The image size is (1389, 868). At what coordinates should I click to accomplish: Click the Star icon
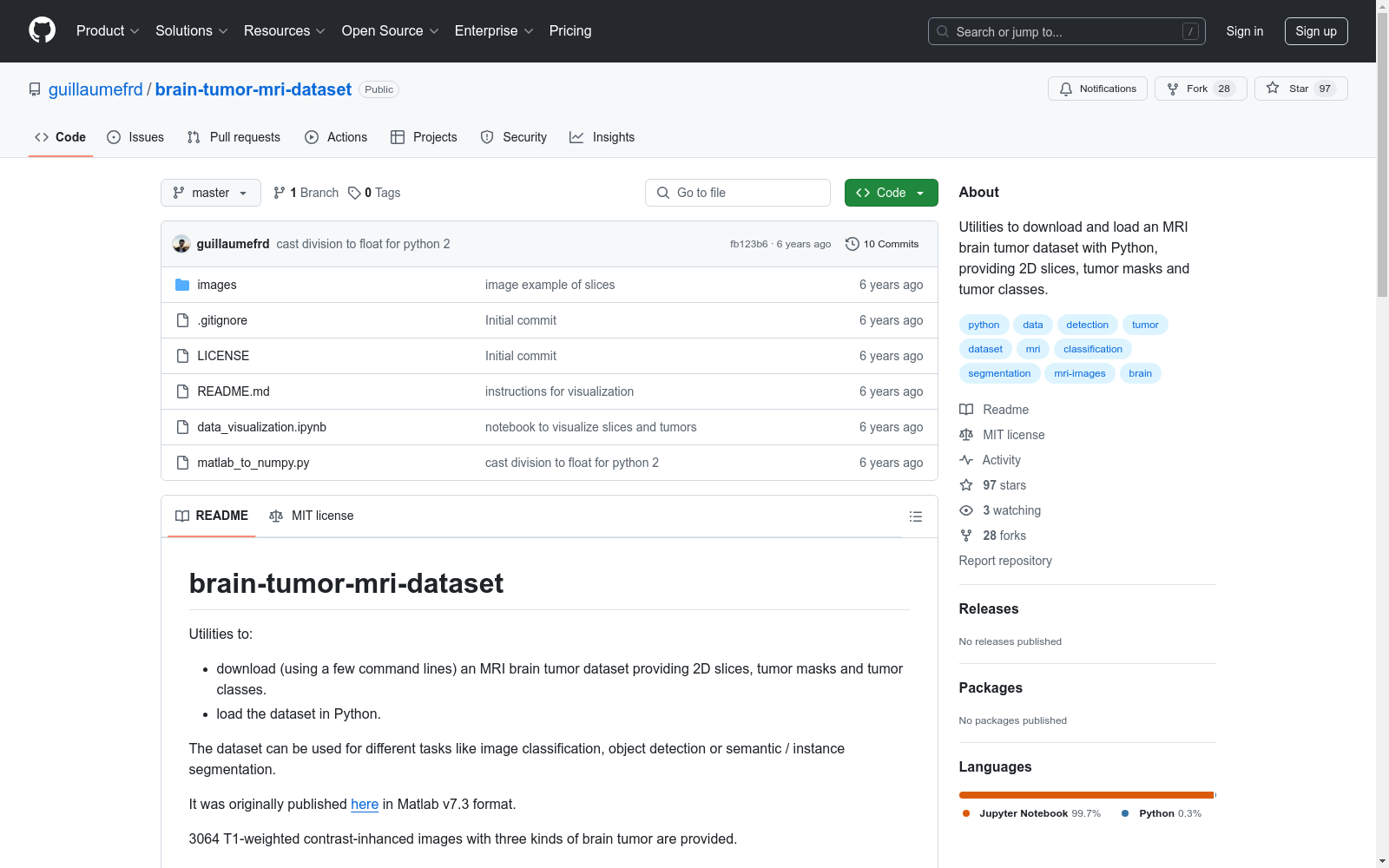pos(1273,88)
